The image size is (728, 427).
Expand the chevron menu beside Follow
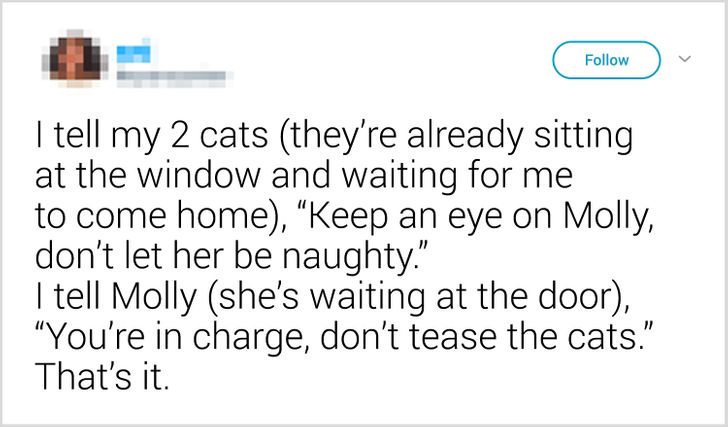pyautogui.click(x=685, y=60)
